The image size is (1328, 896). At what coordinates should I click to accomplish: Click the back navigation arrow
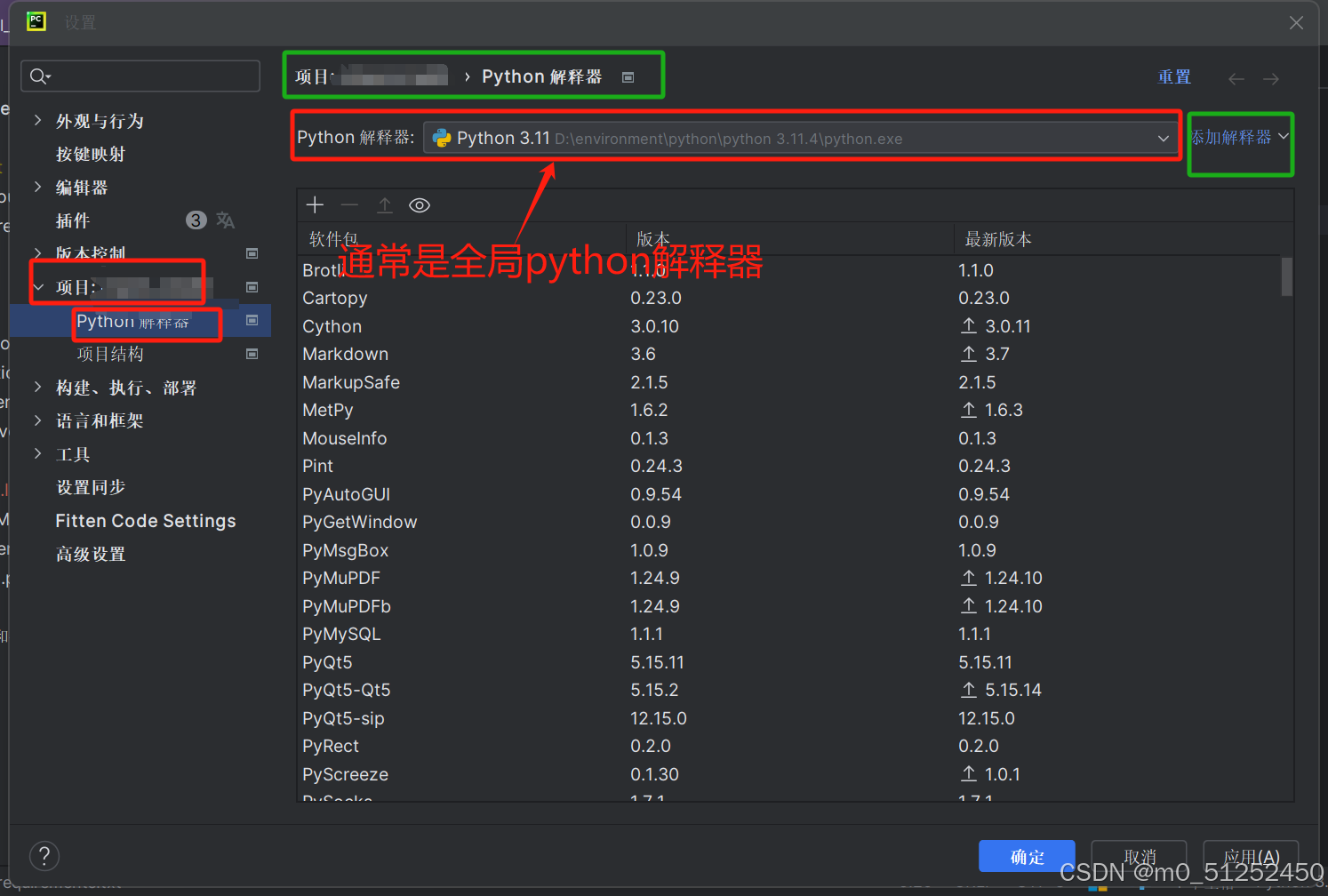1236,79
